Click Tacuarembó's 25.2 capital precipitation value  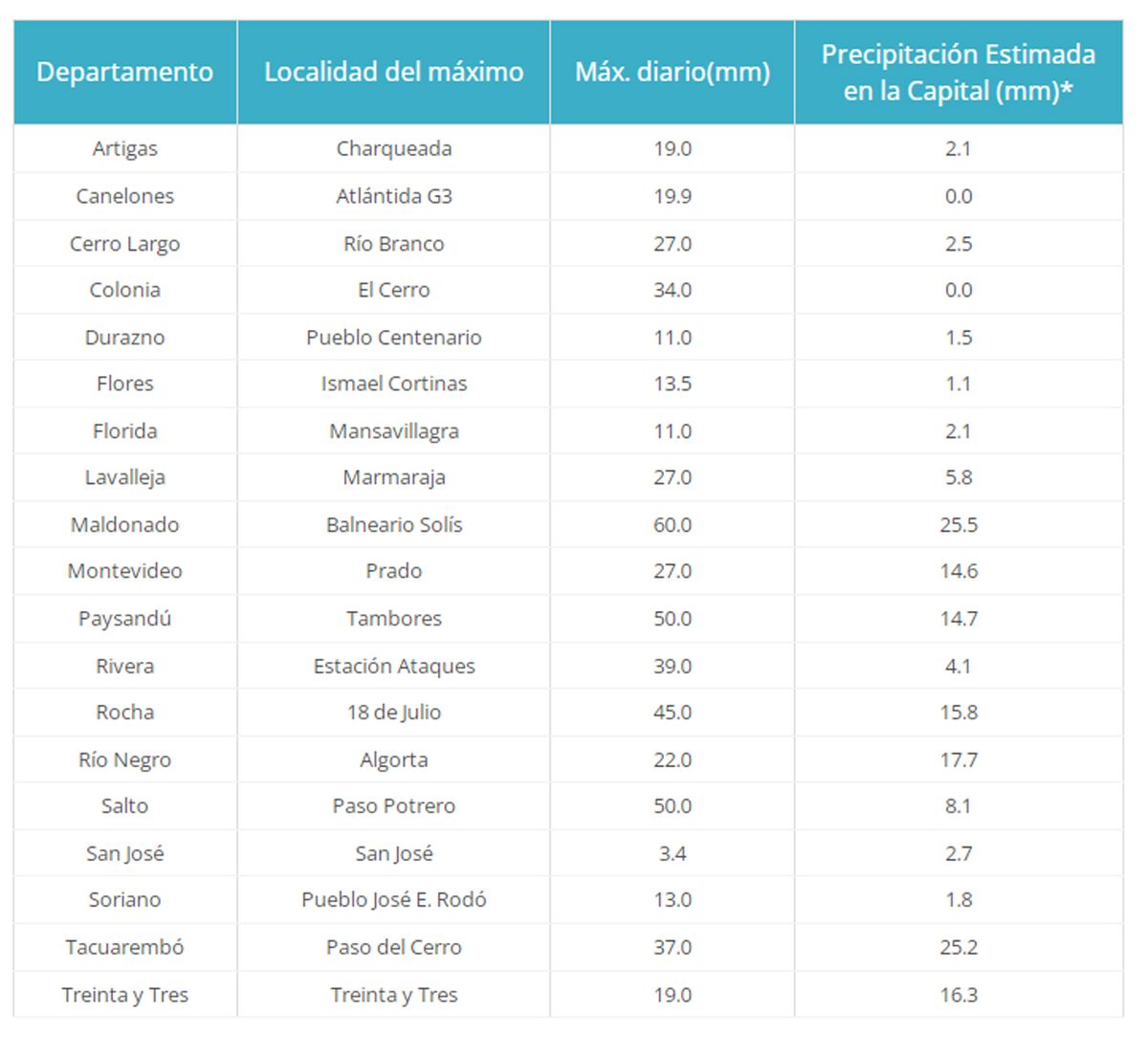coord(958,948)
